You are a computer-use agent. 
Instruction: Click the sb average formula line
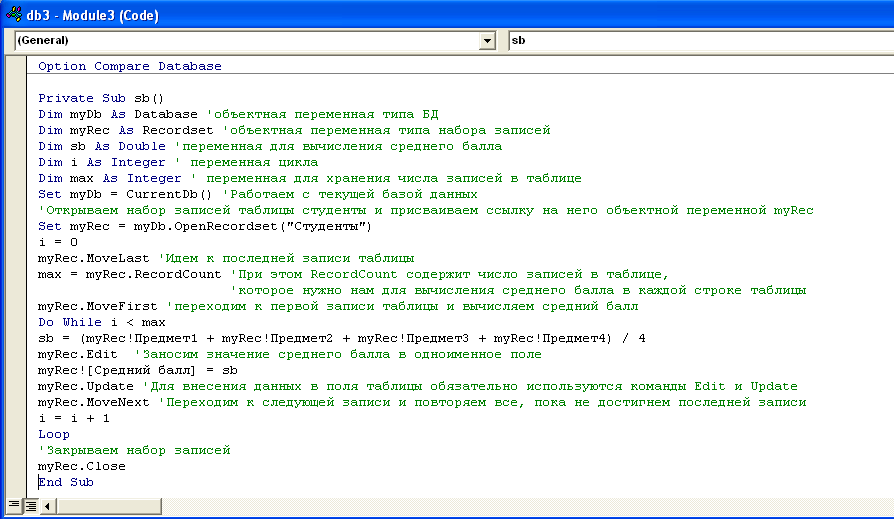point(342,338)
